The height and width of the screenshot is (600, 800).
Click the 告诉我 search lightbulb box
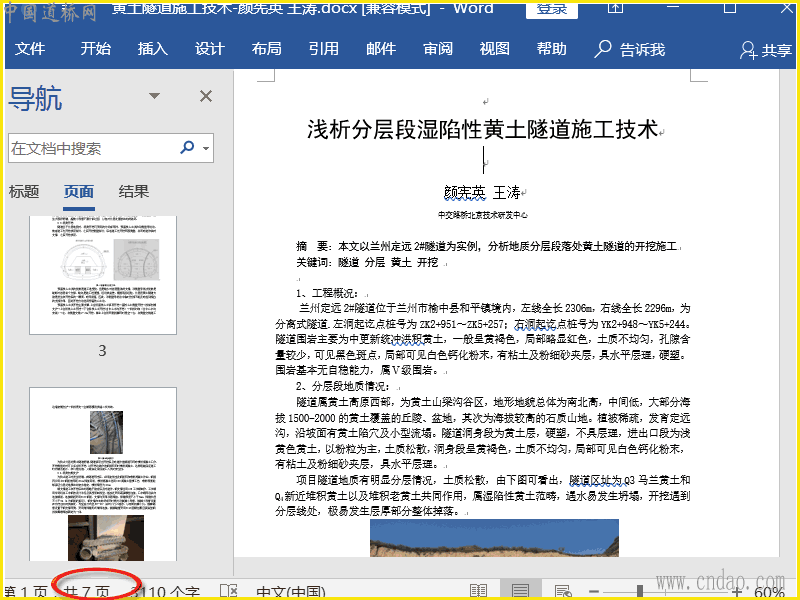click(x=630, y=49)
